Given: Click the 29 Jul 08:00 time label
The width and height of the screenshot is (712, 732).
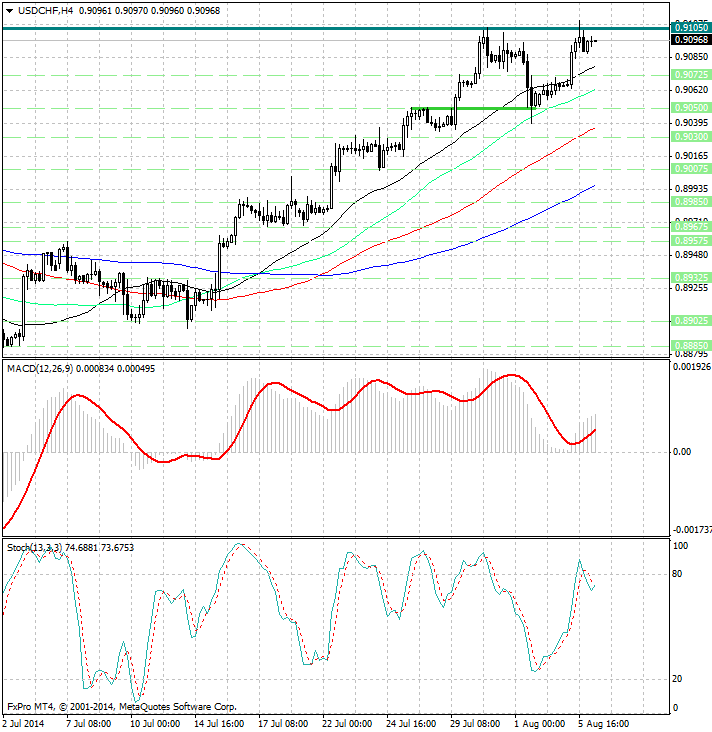Looking at the screenshot, I should (x=475, y=724).
